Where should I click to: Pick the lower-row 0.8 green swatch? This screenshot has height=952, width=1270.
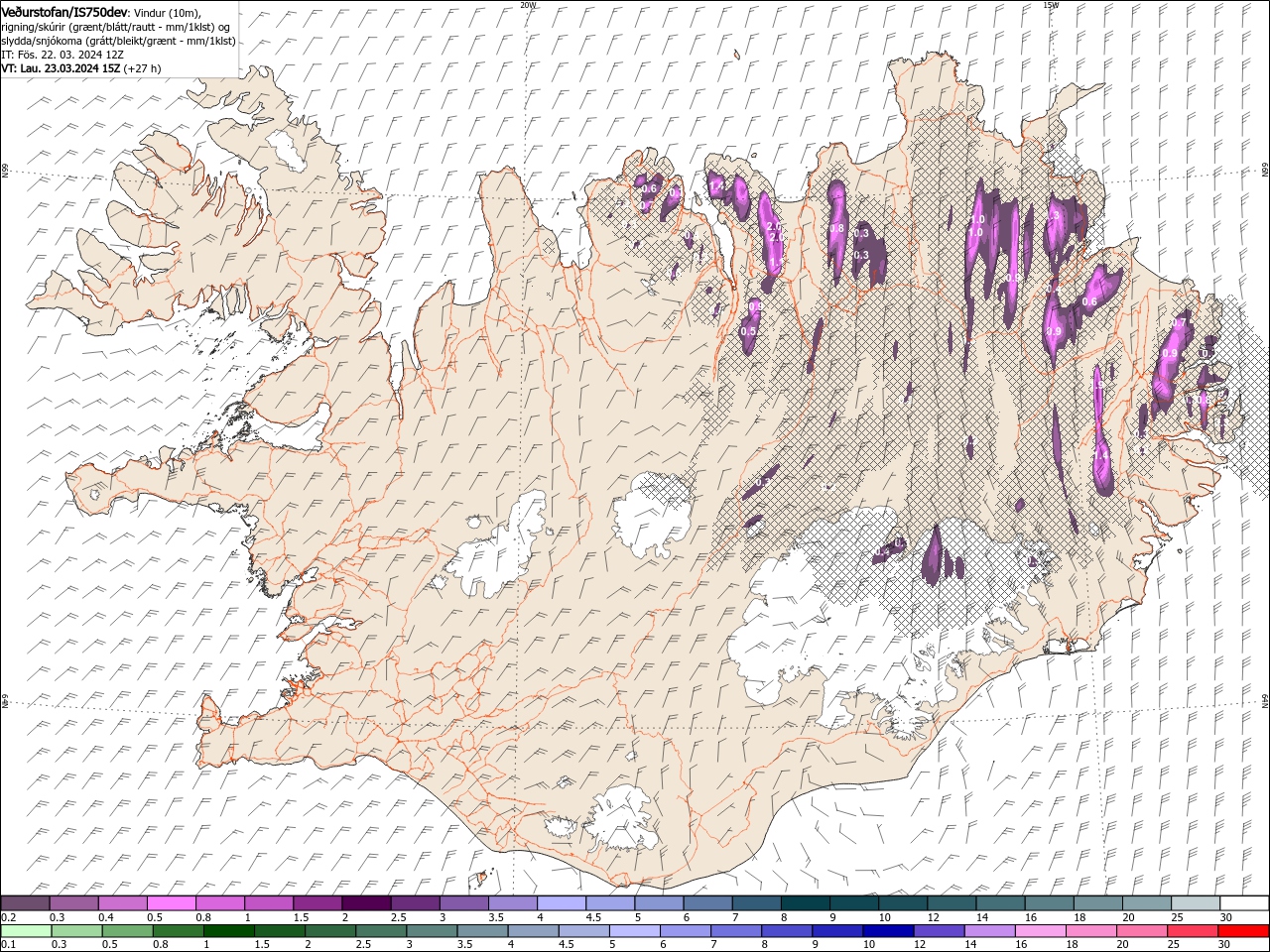pos(178,931)
